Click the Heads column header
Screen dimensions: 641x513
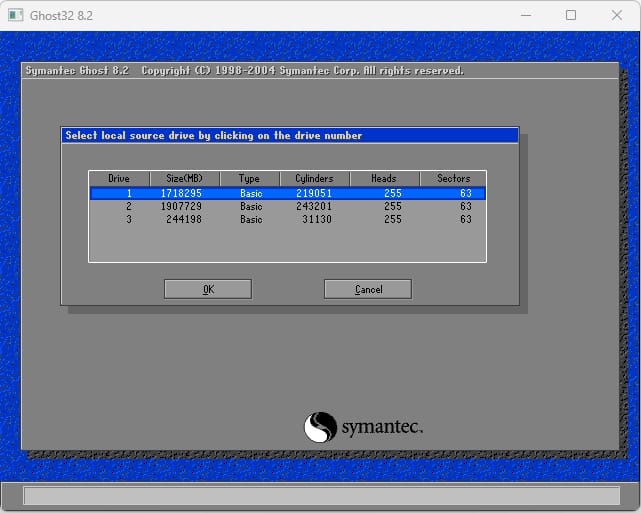[385, 179]
